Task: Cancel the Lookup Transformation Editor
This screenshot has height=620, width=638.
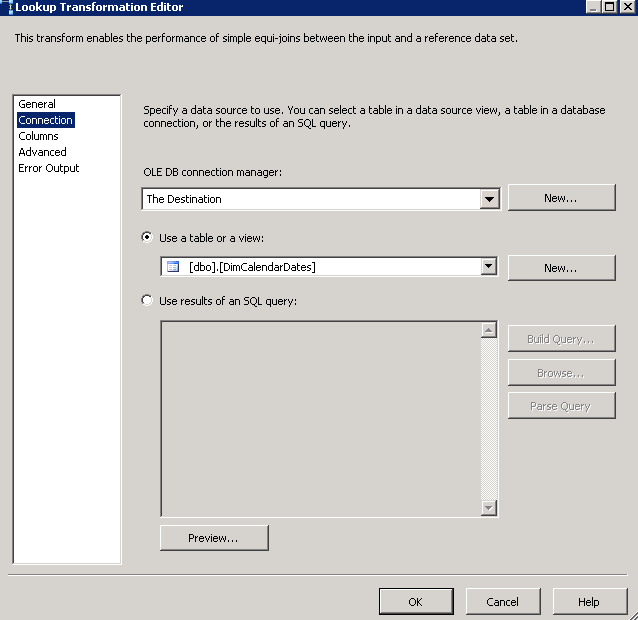Action: coord(502,602)
